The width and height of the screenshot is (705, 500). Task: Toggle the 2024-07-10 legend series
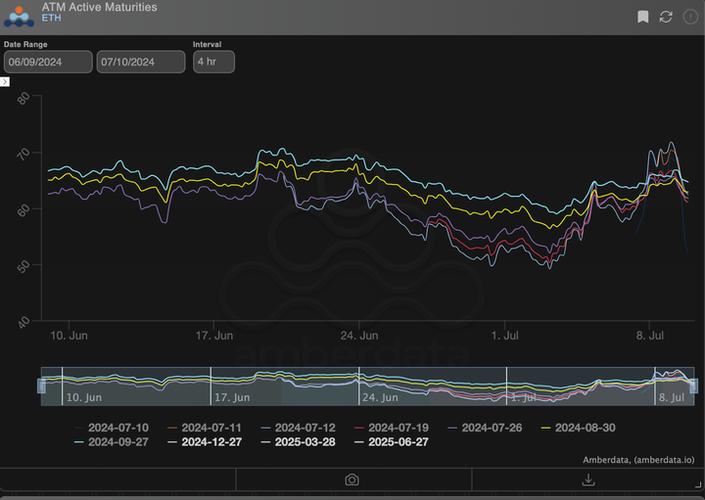(x=112, y=428)
